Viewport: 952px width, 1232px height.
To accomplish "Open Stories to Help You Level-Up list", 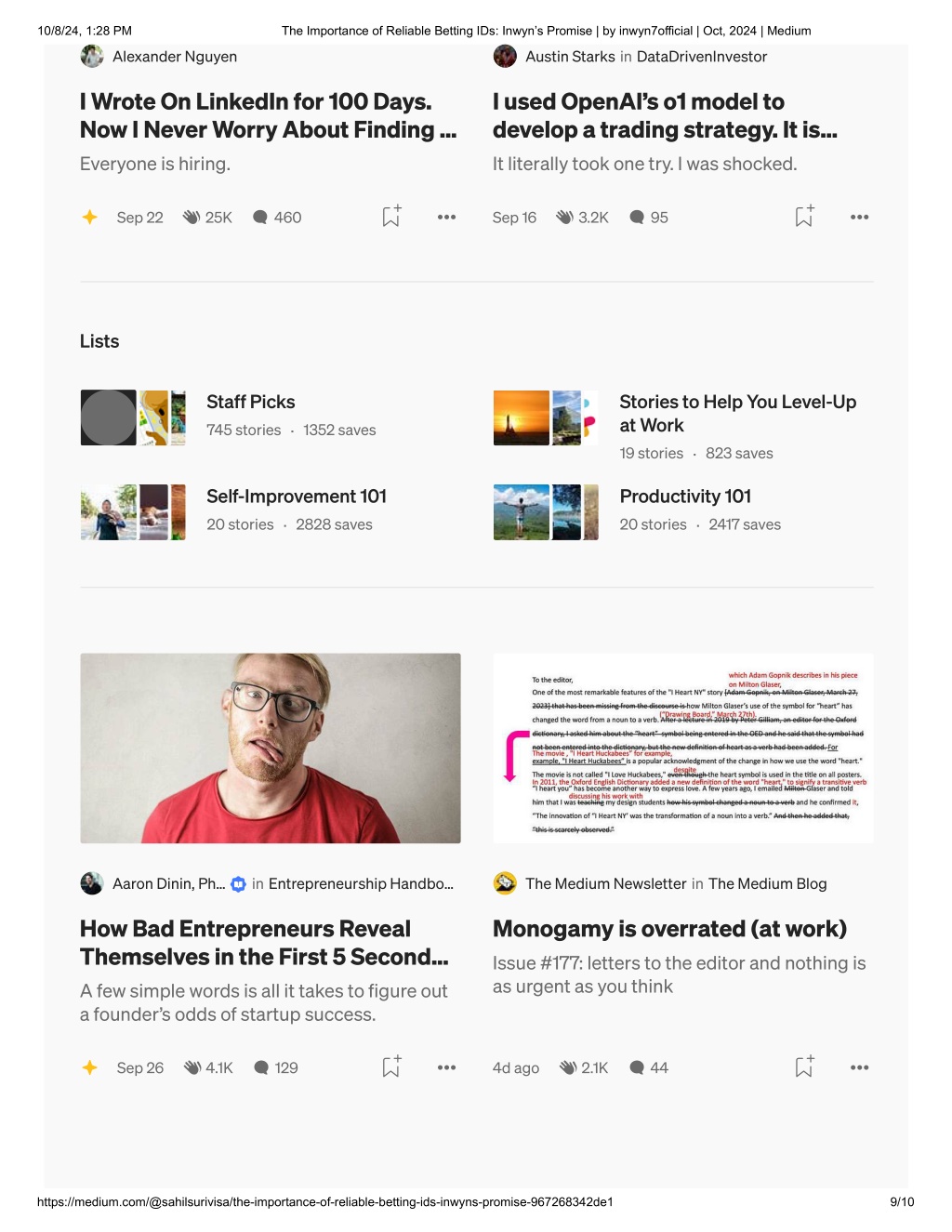I will (x=738, y=414).
